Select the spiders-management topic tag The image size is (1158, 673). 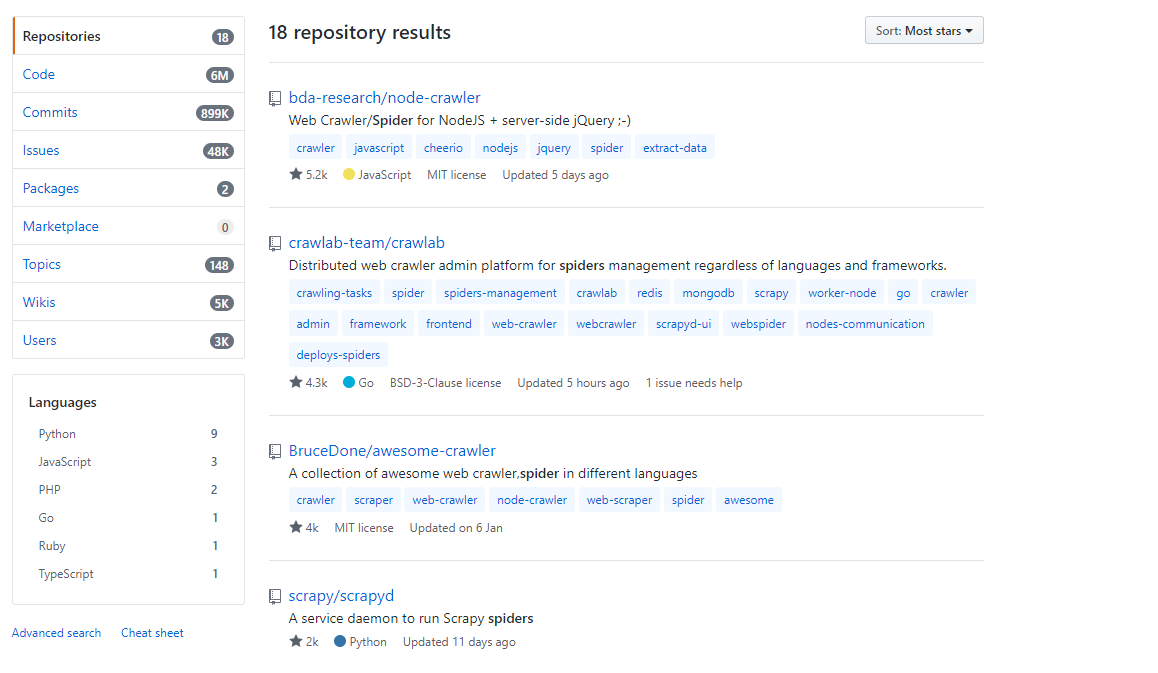[500, 293]
